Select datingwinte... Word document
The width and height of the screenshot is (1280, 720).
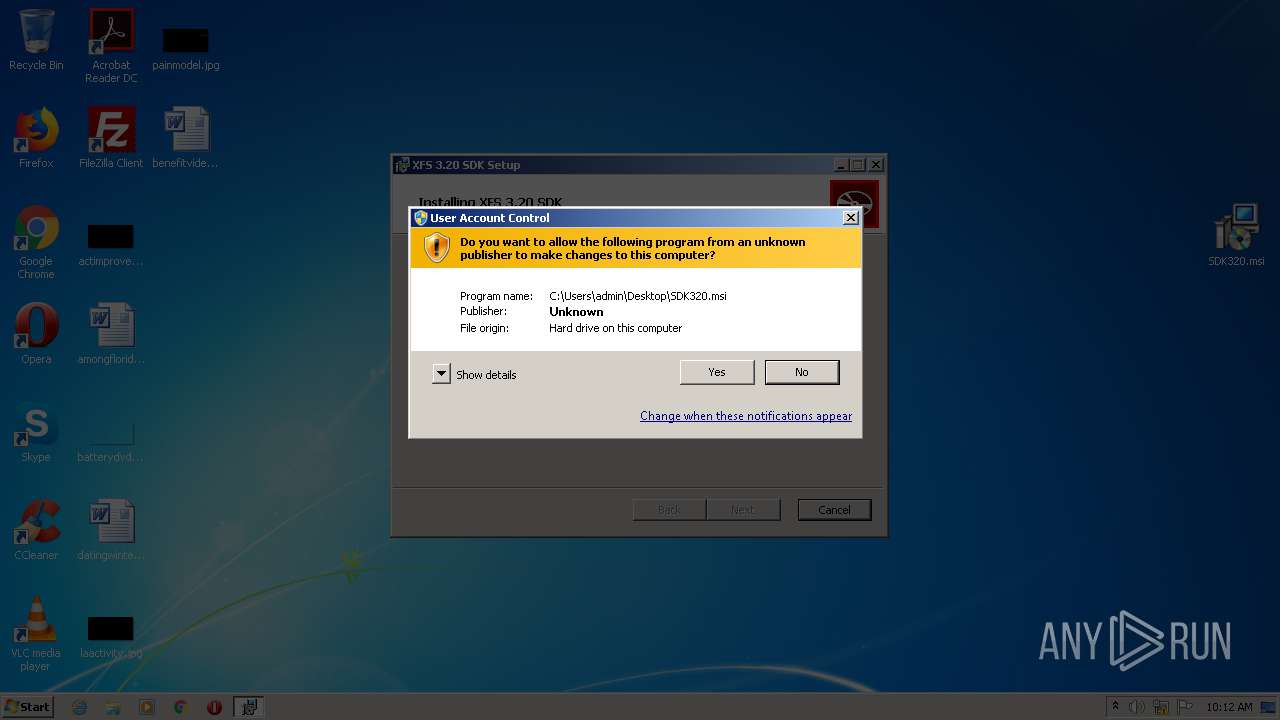click(x=111, y=530)
